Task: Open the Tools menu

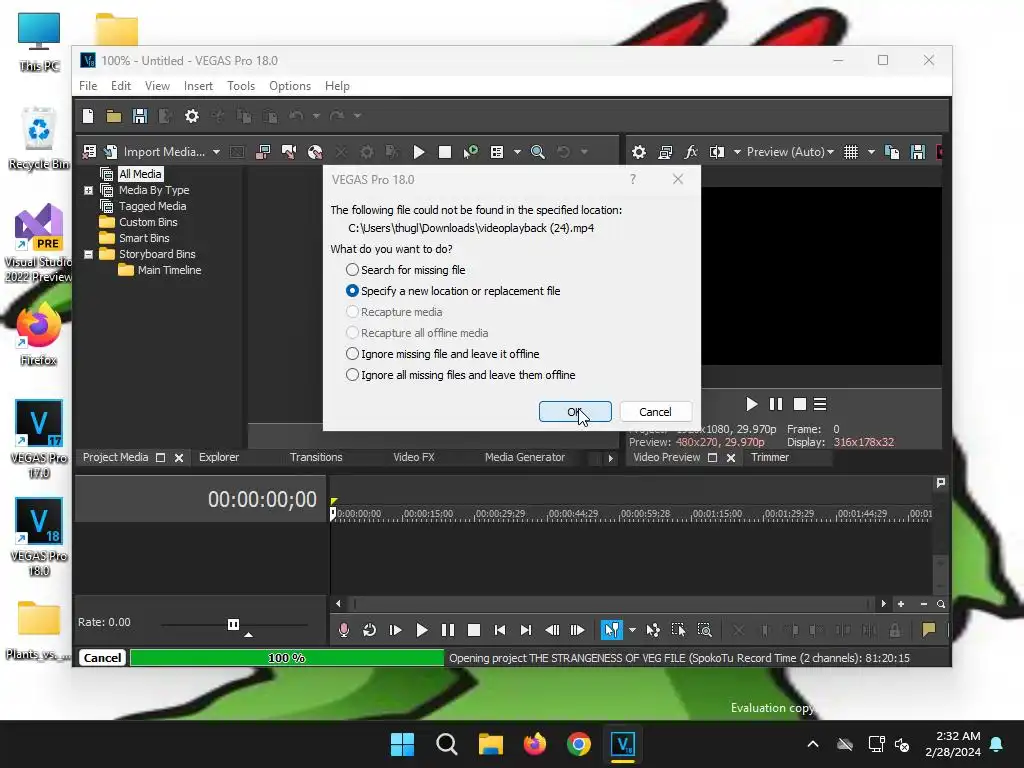Action: coord(241,86)
